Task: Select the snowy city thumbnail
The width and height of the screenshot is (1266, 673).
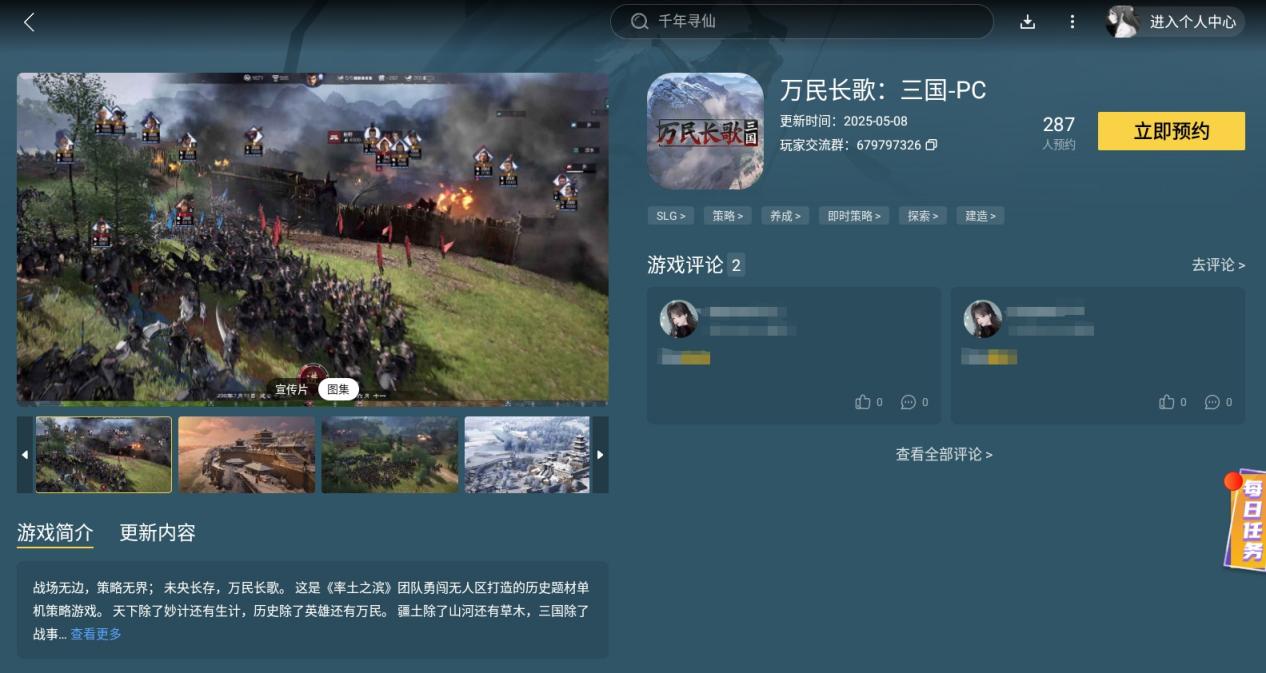Action: 528,455
